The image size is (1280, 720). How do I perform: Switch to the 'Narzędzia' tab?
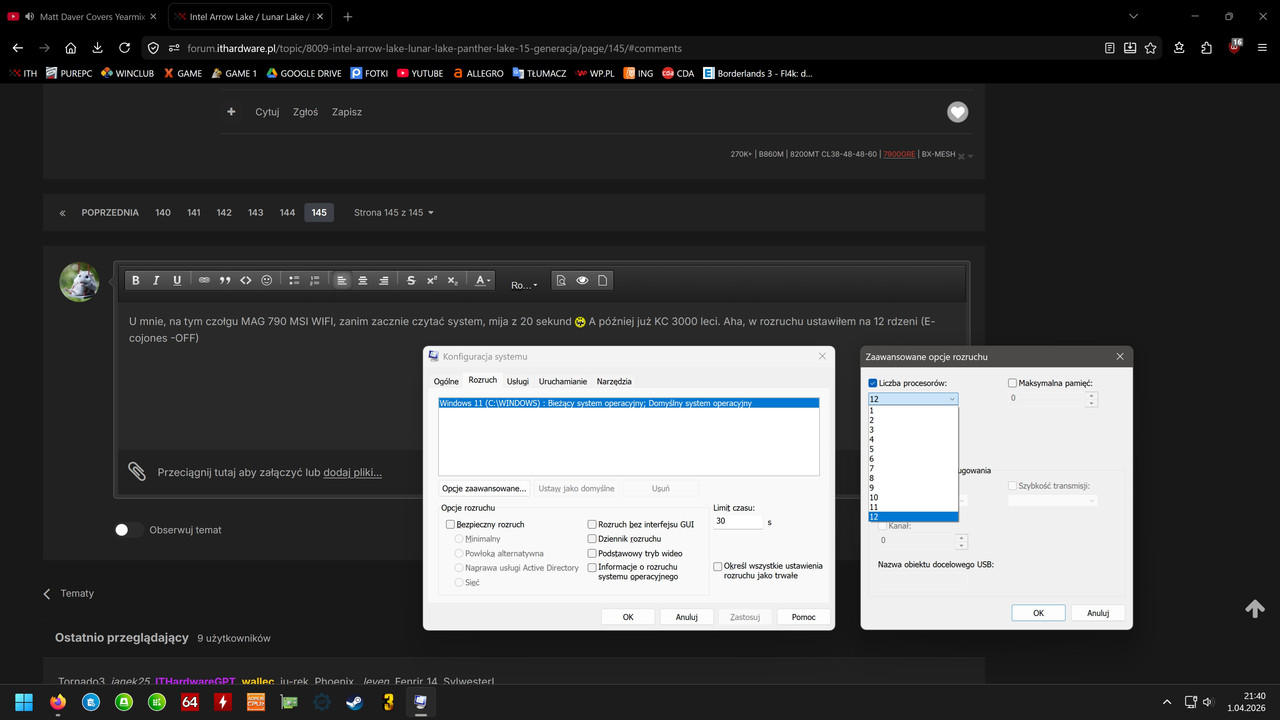tap(614, 381)
